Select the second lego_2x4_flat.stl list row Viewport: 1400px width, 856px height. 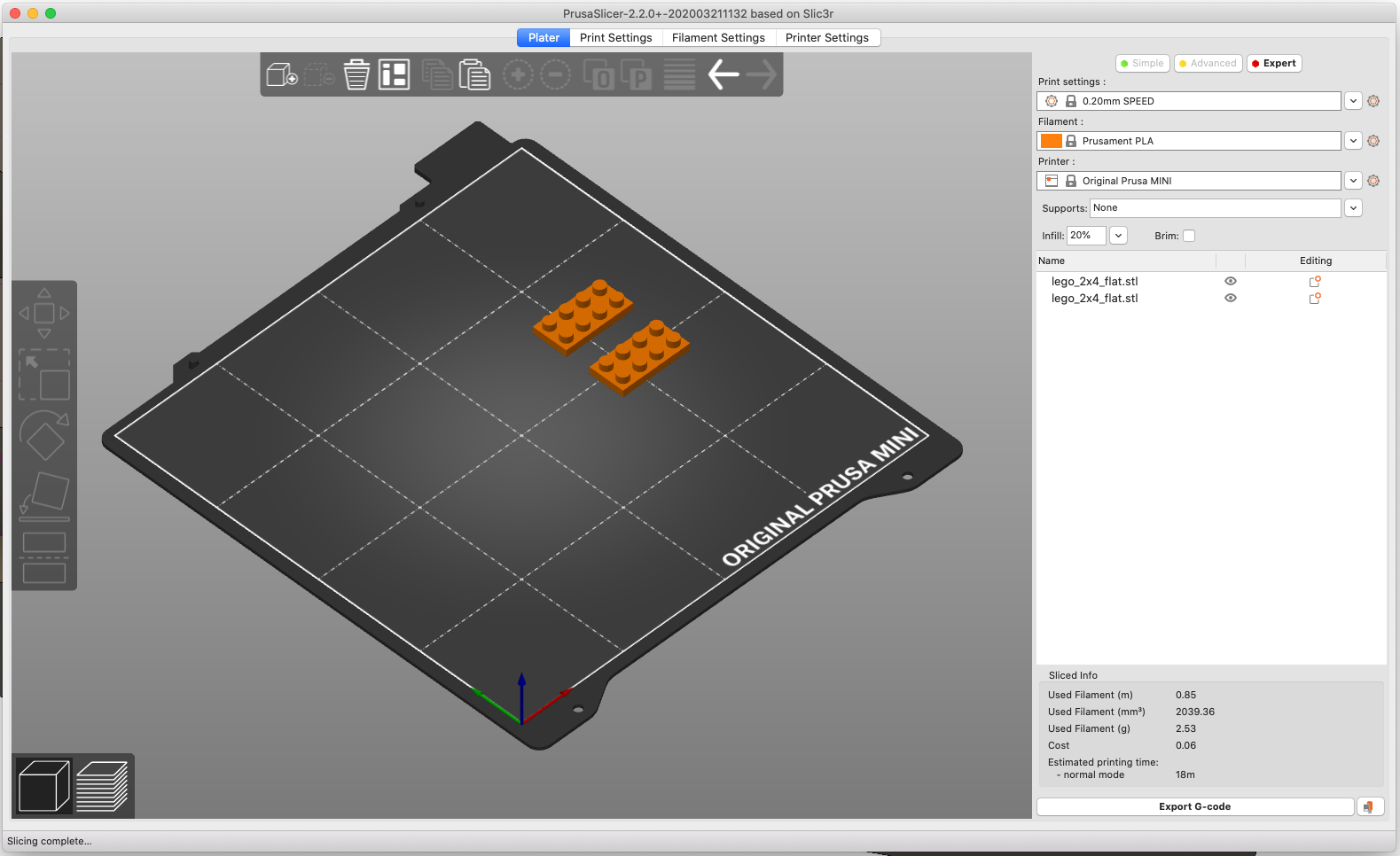click(x=1211, y=298)
